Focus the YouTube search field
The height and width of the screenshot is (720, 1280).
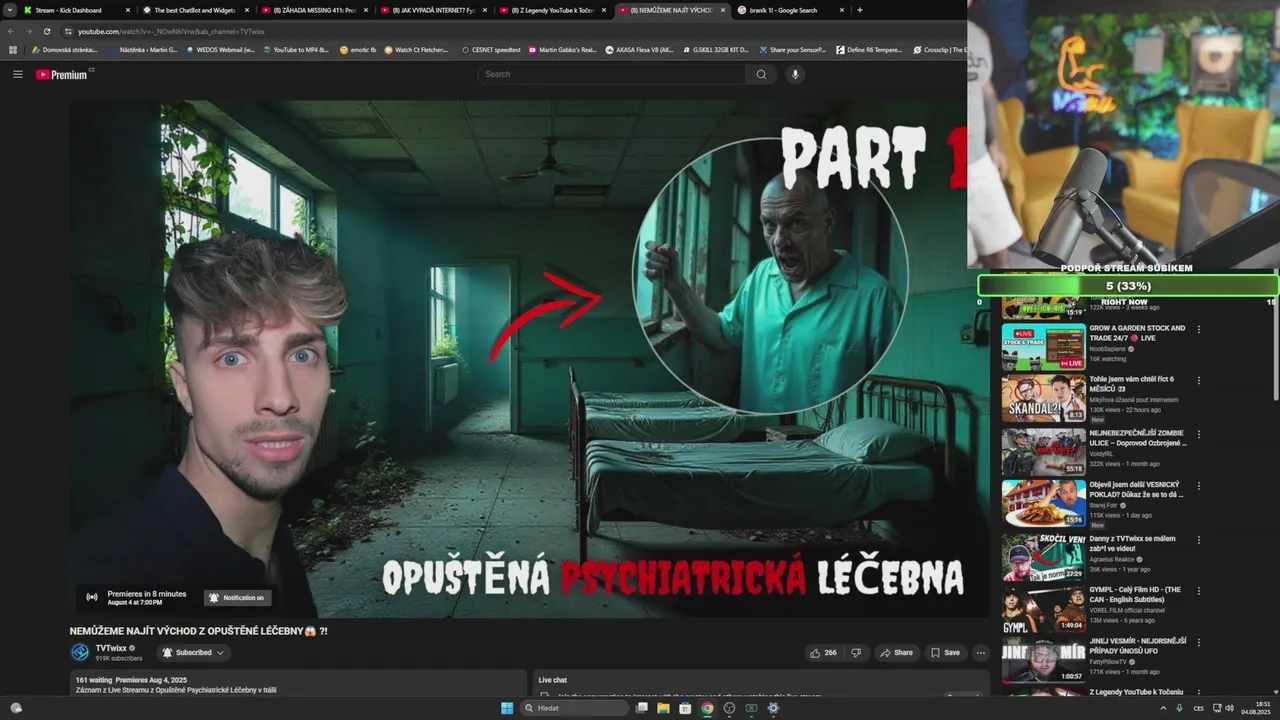pyautogui.click(x=612, y=74)
